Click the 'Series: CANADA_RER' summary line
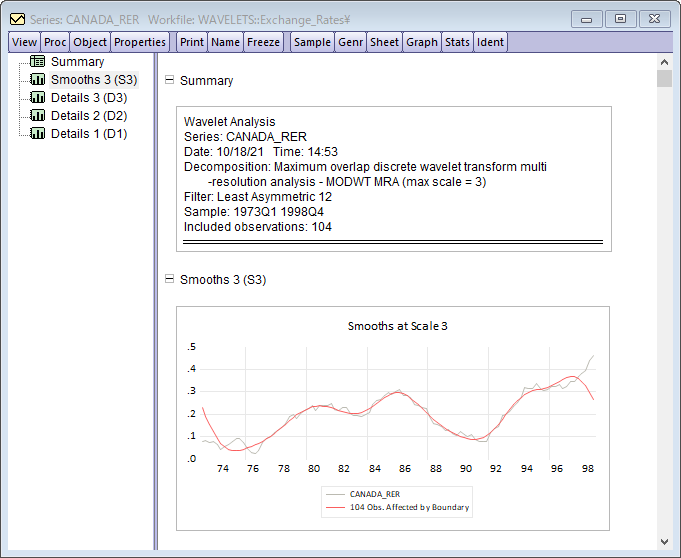 click(x=245, y=137)
